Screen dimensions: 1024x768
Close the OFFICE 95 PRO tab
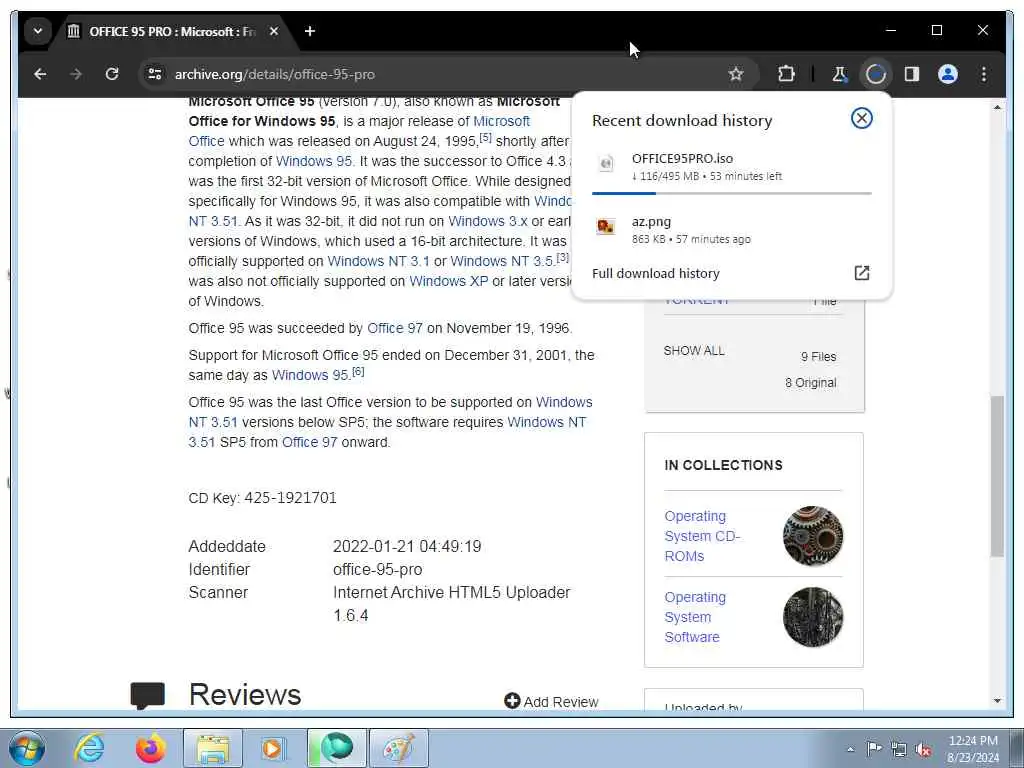274,31
